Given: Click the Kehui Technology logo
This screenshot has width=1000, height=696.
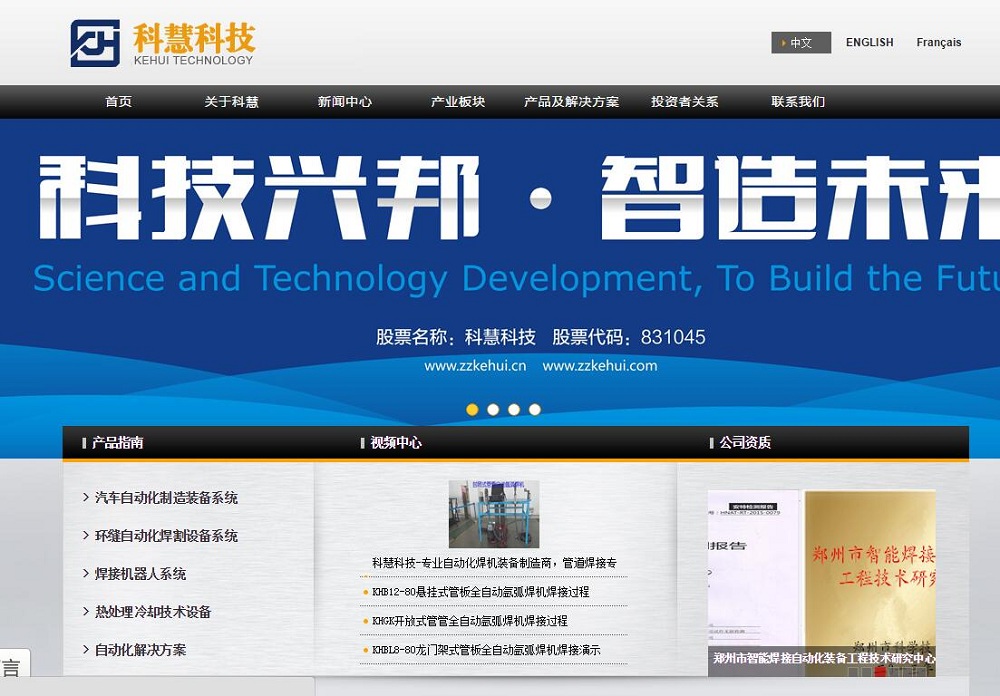Looking at the screenshot, I should point(163,43).
